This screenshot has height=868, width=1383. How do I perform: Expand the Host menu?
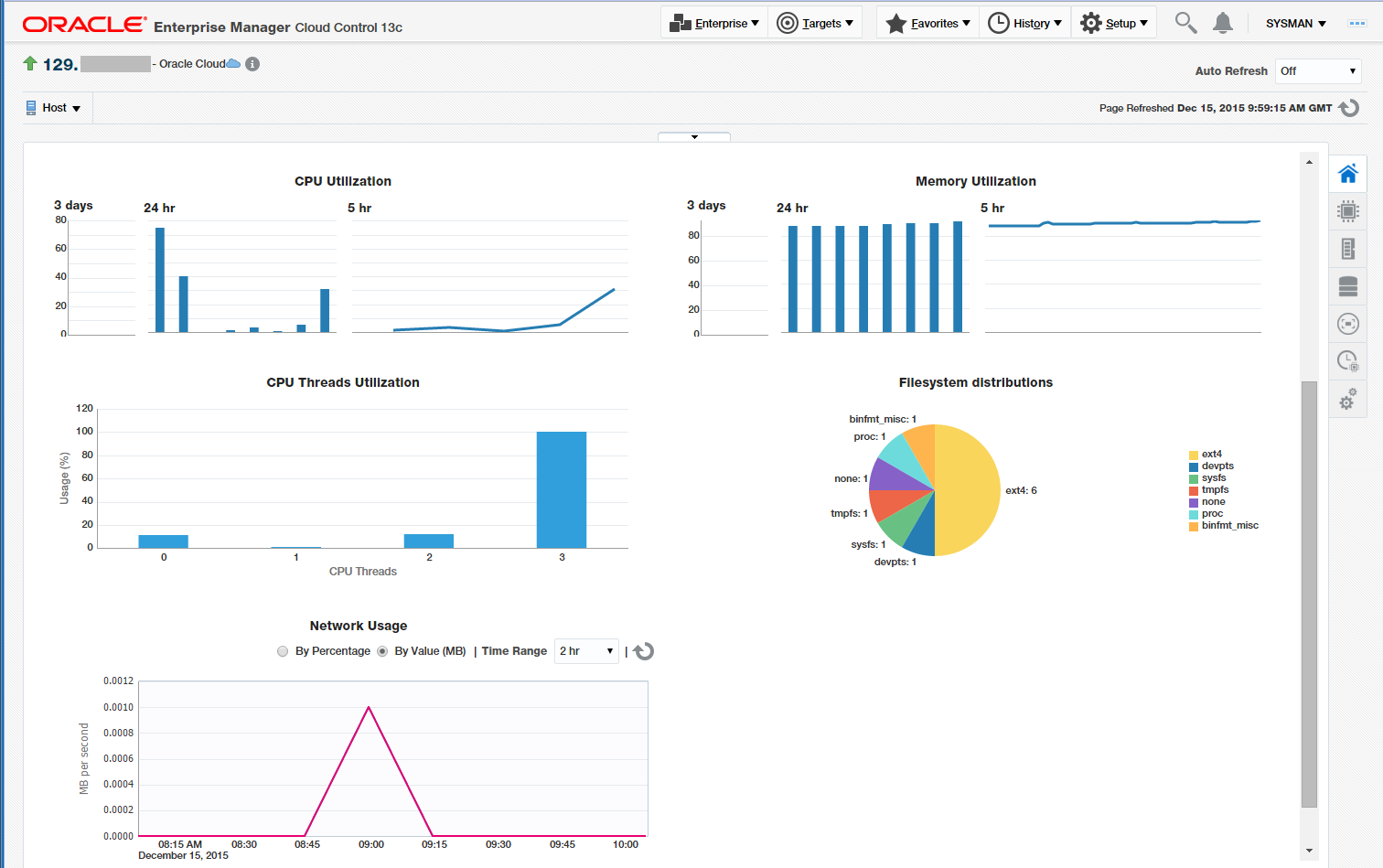(x=53, y=108)
